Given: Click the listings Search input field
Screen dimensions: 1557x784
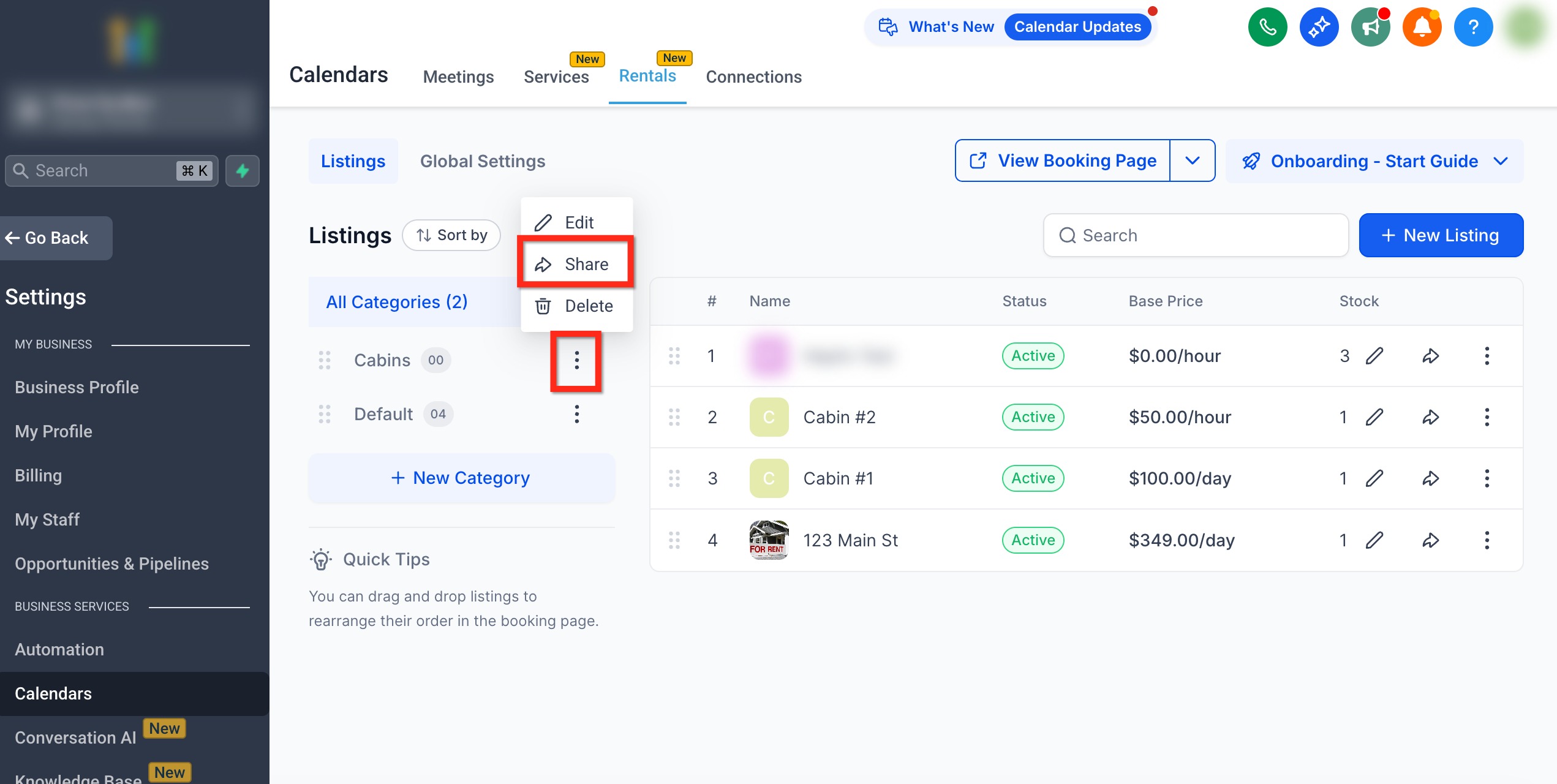Looking at the screenshot, I should 1195,235.
